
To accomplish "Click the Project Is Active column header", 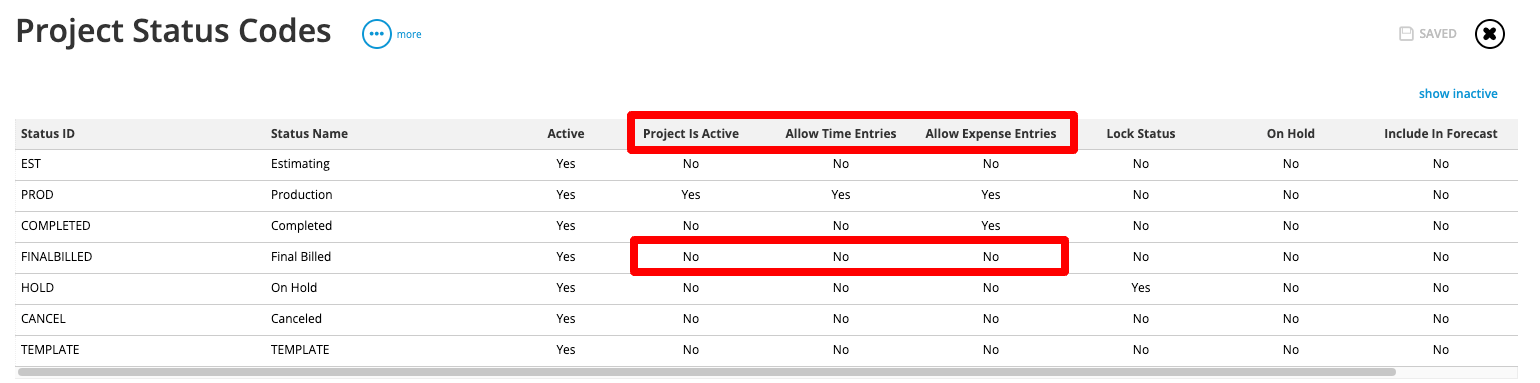I will [691, 134].
